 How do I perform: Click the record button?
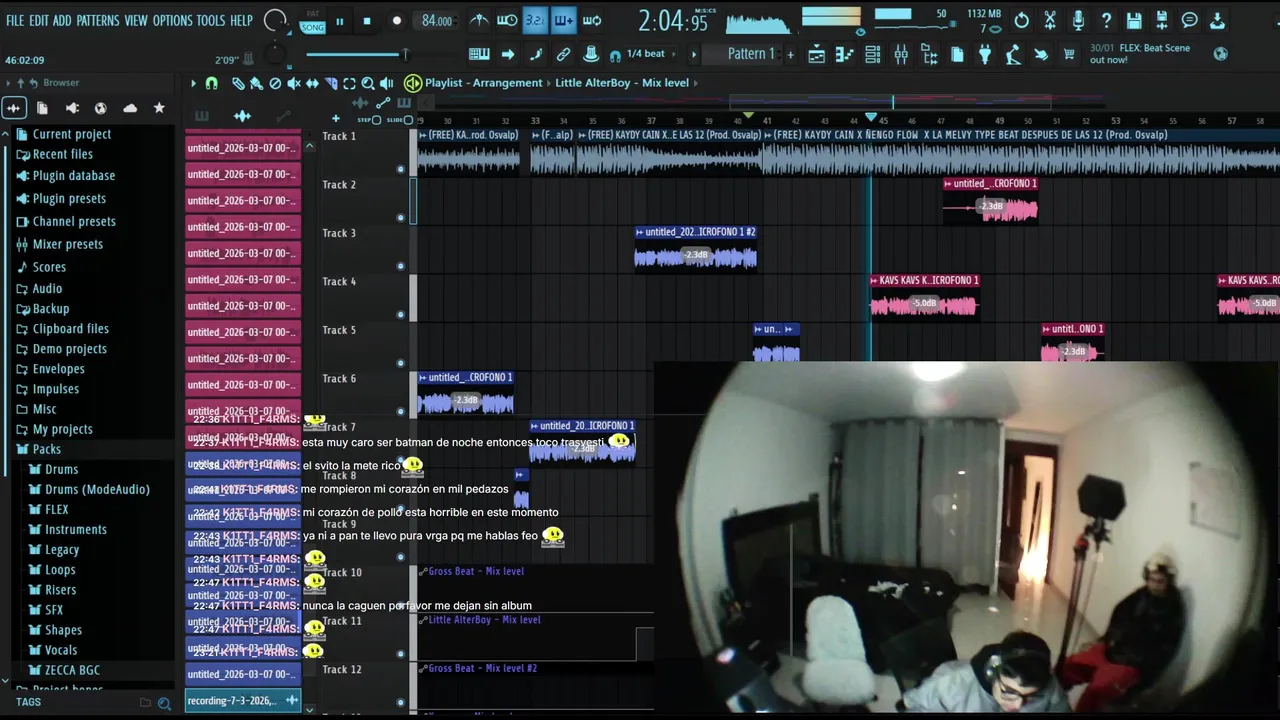397,21
